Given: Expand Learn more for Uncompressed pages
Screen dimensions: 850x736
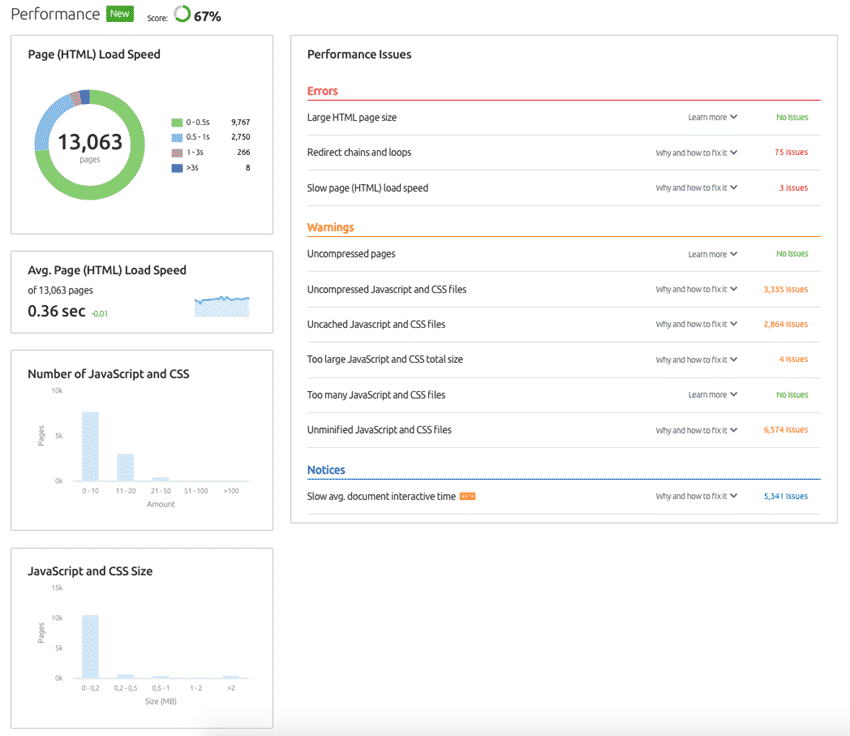Looking at the screenshot, I should click(x=712, y=254).
